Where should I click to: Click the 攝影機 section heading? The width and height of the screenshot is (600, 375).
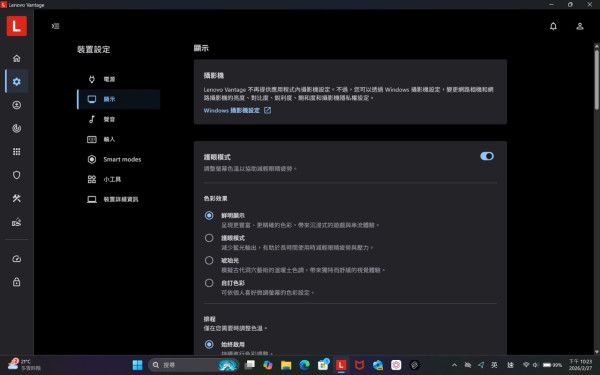pyautogui.click(x=214, y=76)
